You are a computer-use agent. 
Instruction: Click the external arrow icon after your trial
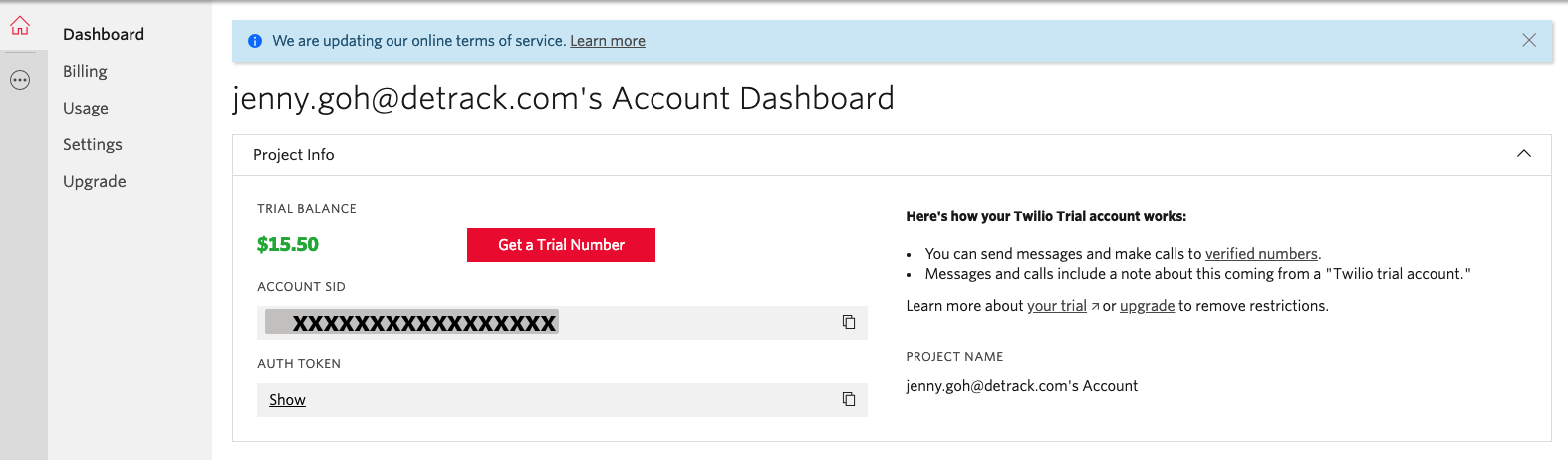1095,307
